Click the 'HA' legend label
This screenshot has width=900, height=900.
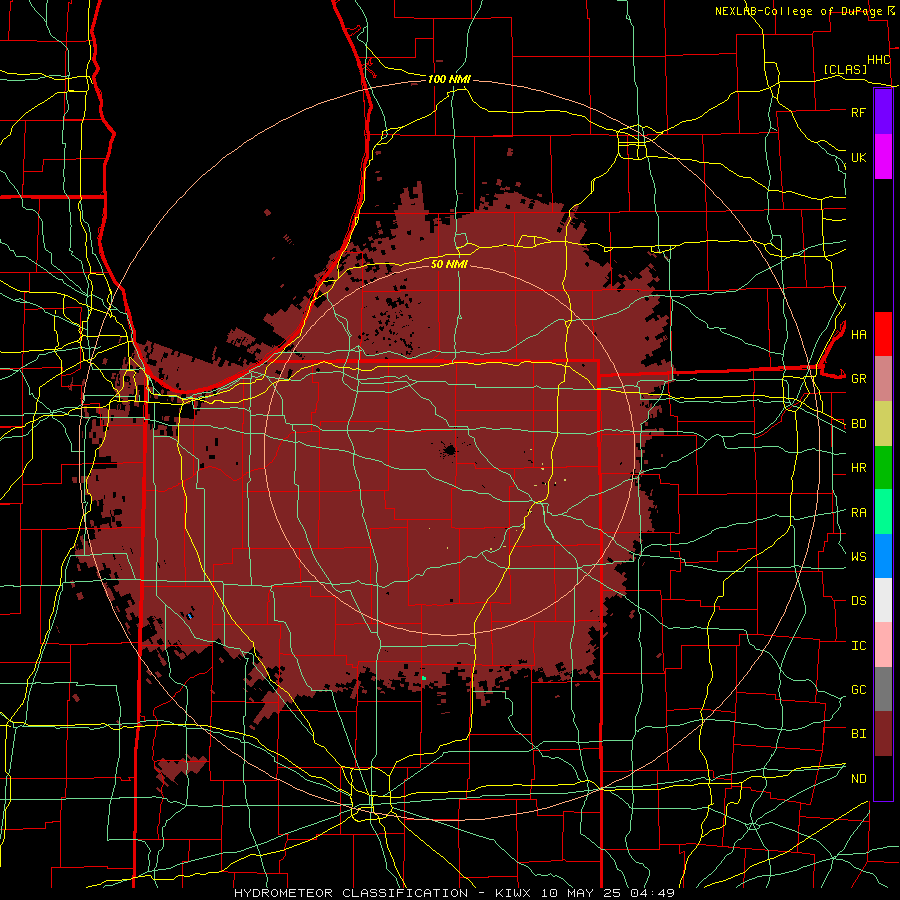tap(858, 334)
